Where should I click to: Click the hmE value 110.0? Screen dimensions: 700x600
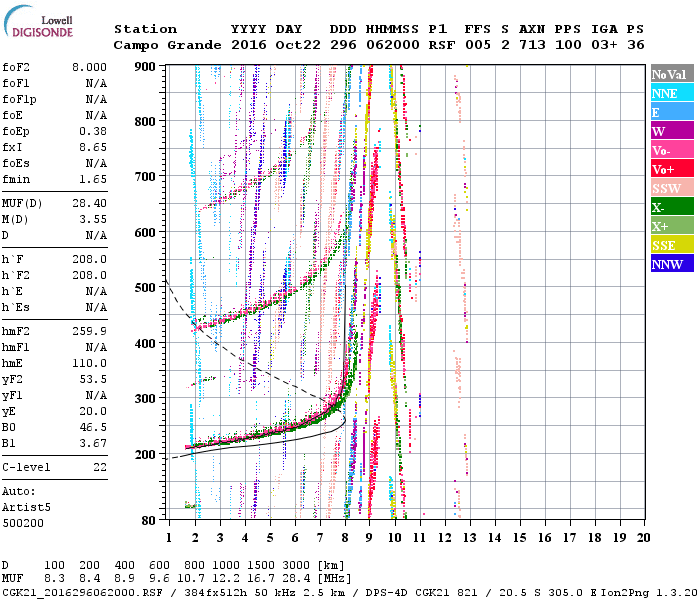[89, 363]
